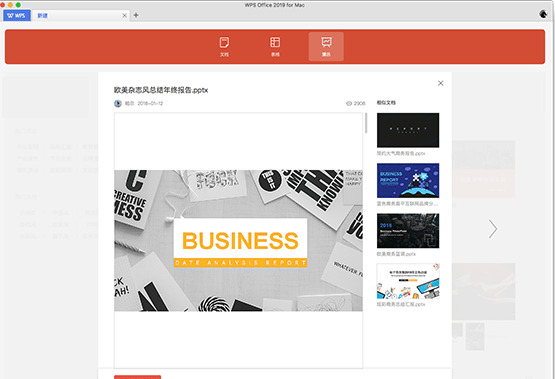
Task: Click the red button at dialog bottom
Action: pos(137,377)
